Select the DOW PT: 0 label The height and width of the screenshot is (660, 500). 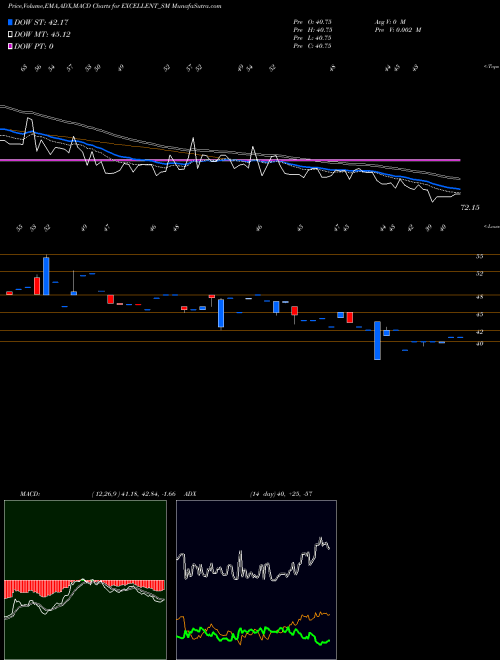[34, 46]
